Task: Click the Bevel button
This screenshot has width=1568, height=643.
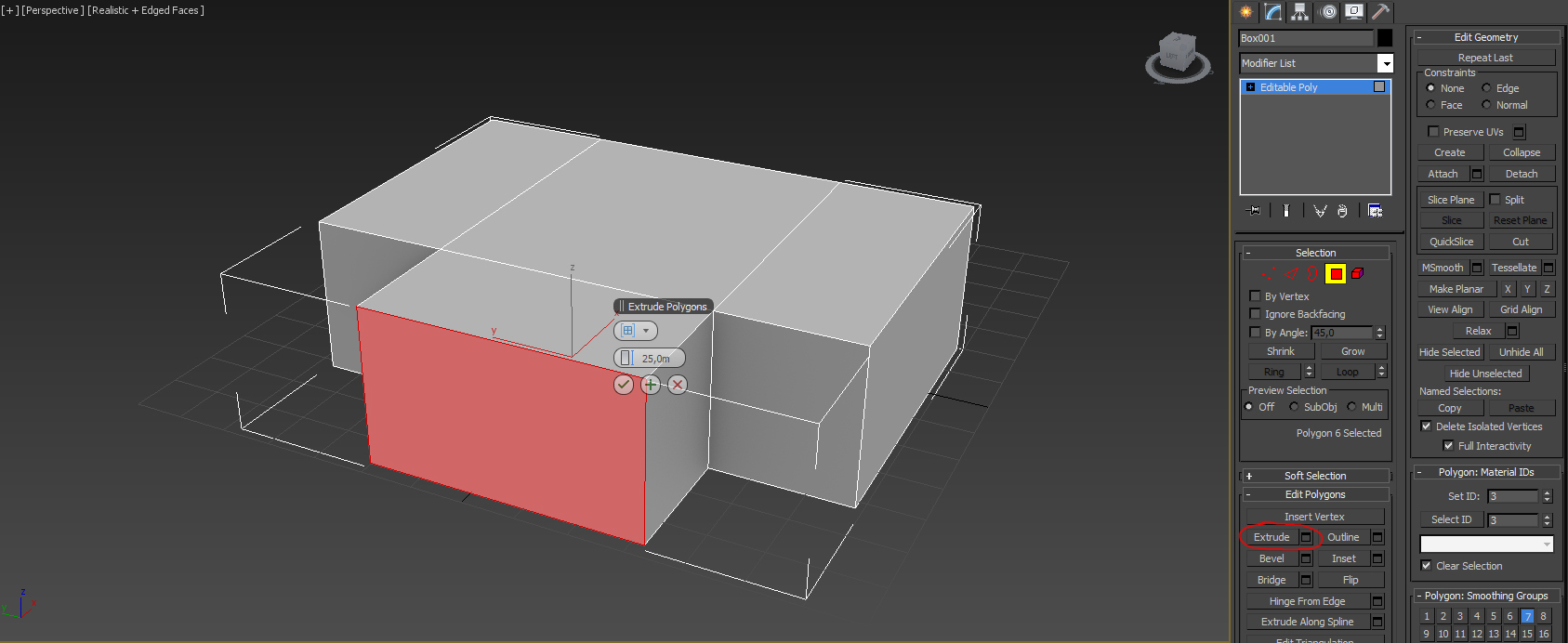Action: tap(1272, 558)
